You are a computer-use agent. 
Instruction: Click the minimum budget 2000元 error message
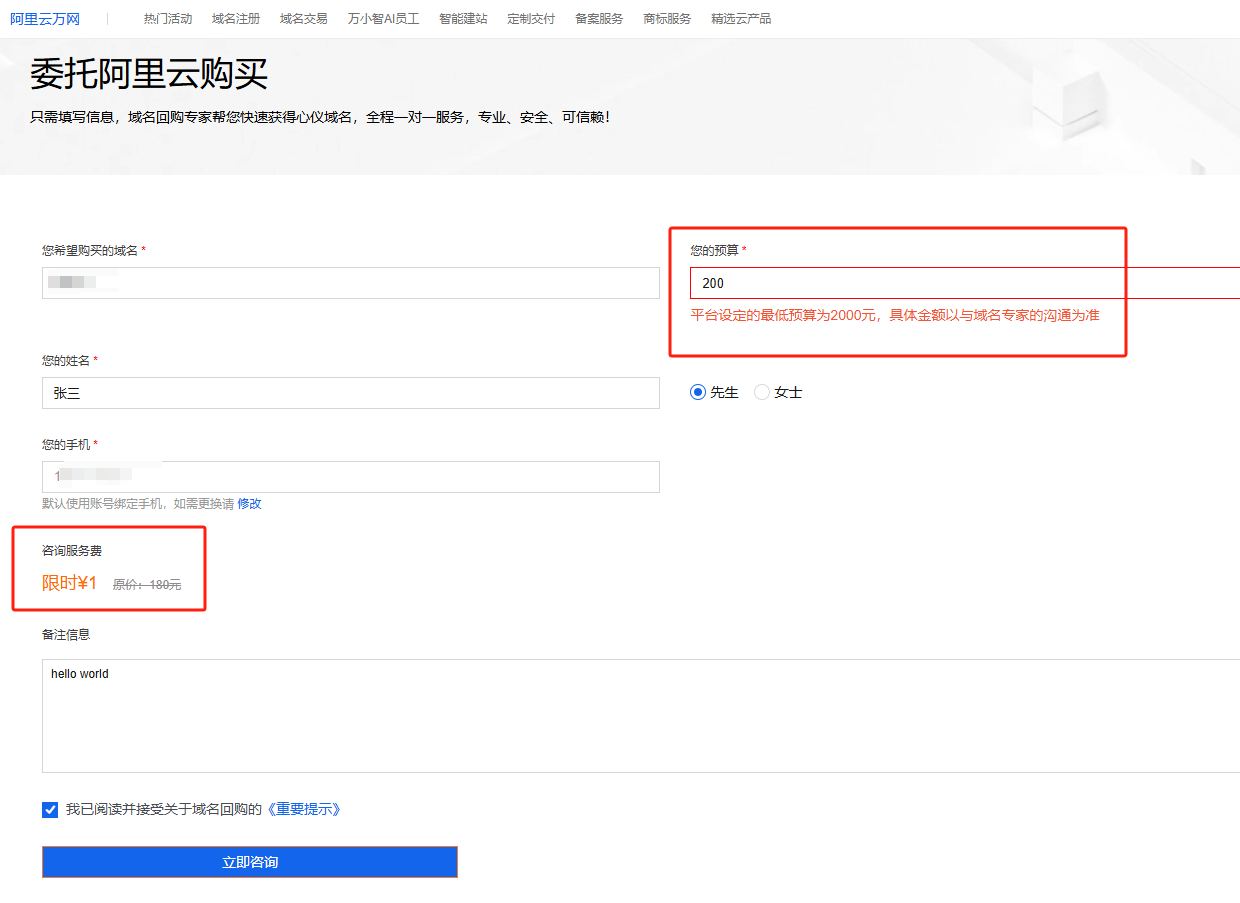point(895,315)
